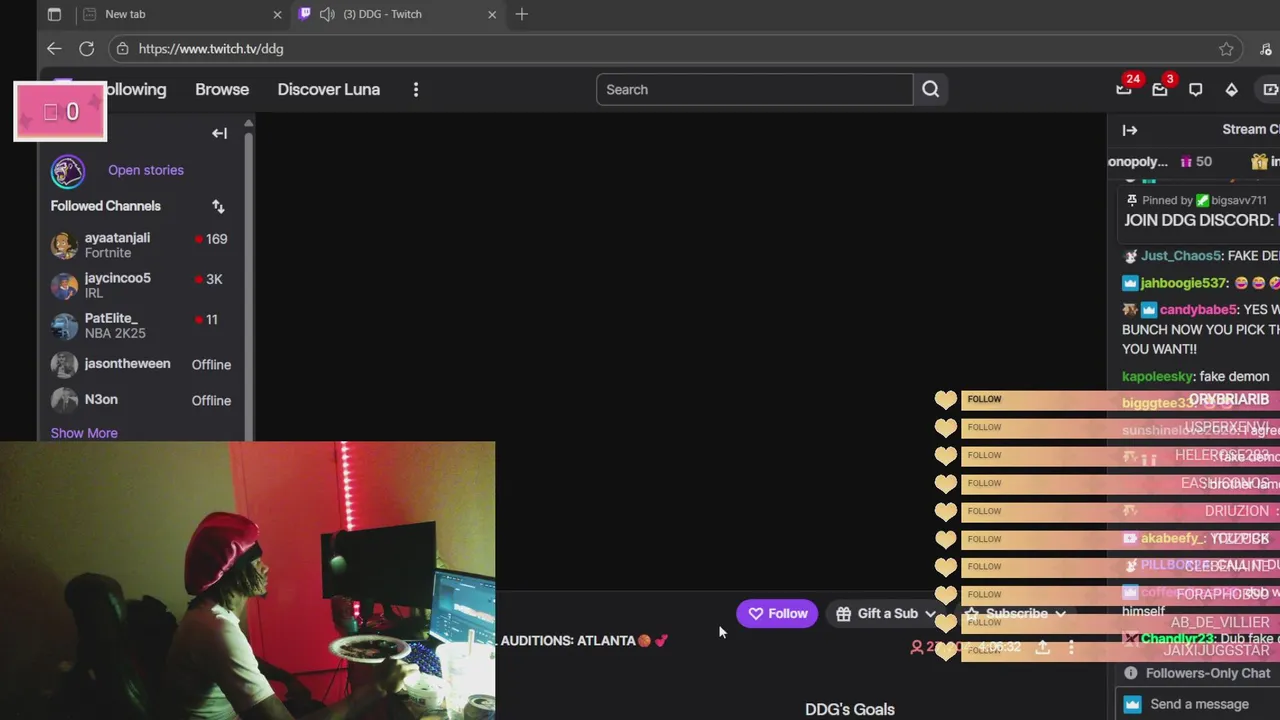Click the gold gift leaderboard icon
Screen dimensions: 1280x720
(1260, 161)
